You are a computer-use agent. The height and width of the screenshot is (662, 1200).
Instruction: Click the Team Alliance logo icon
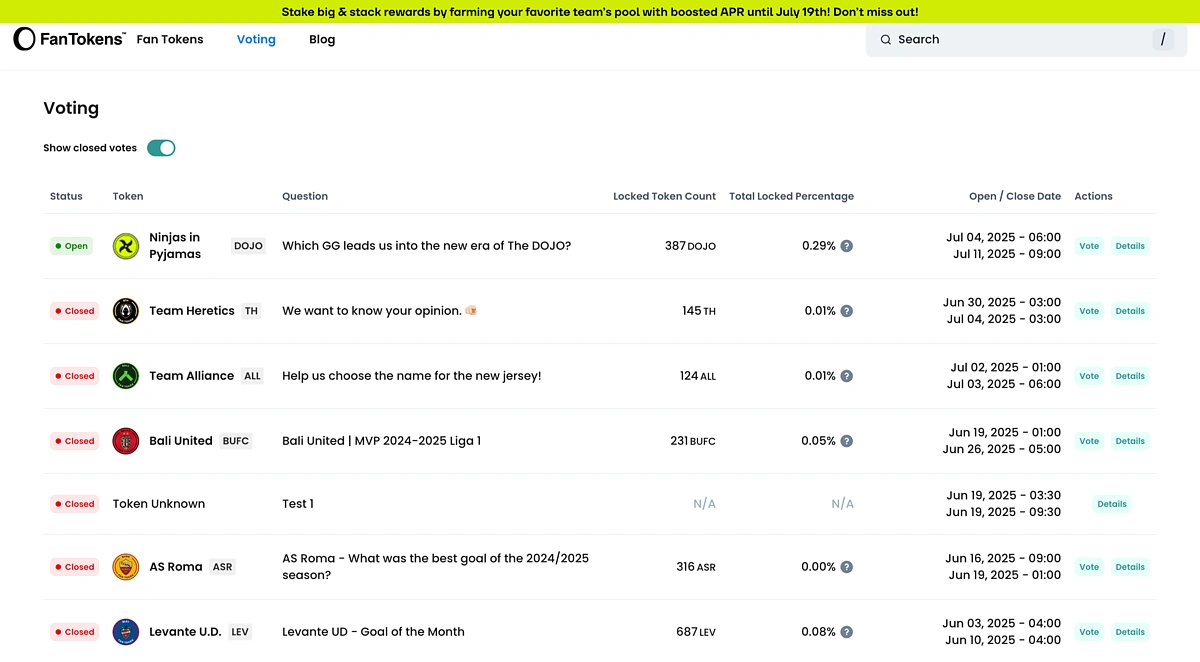125,375
